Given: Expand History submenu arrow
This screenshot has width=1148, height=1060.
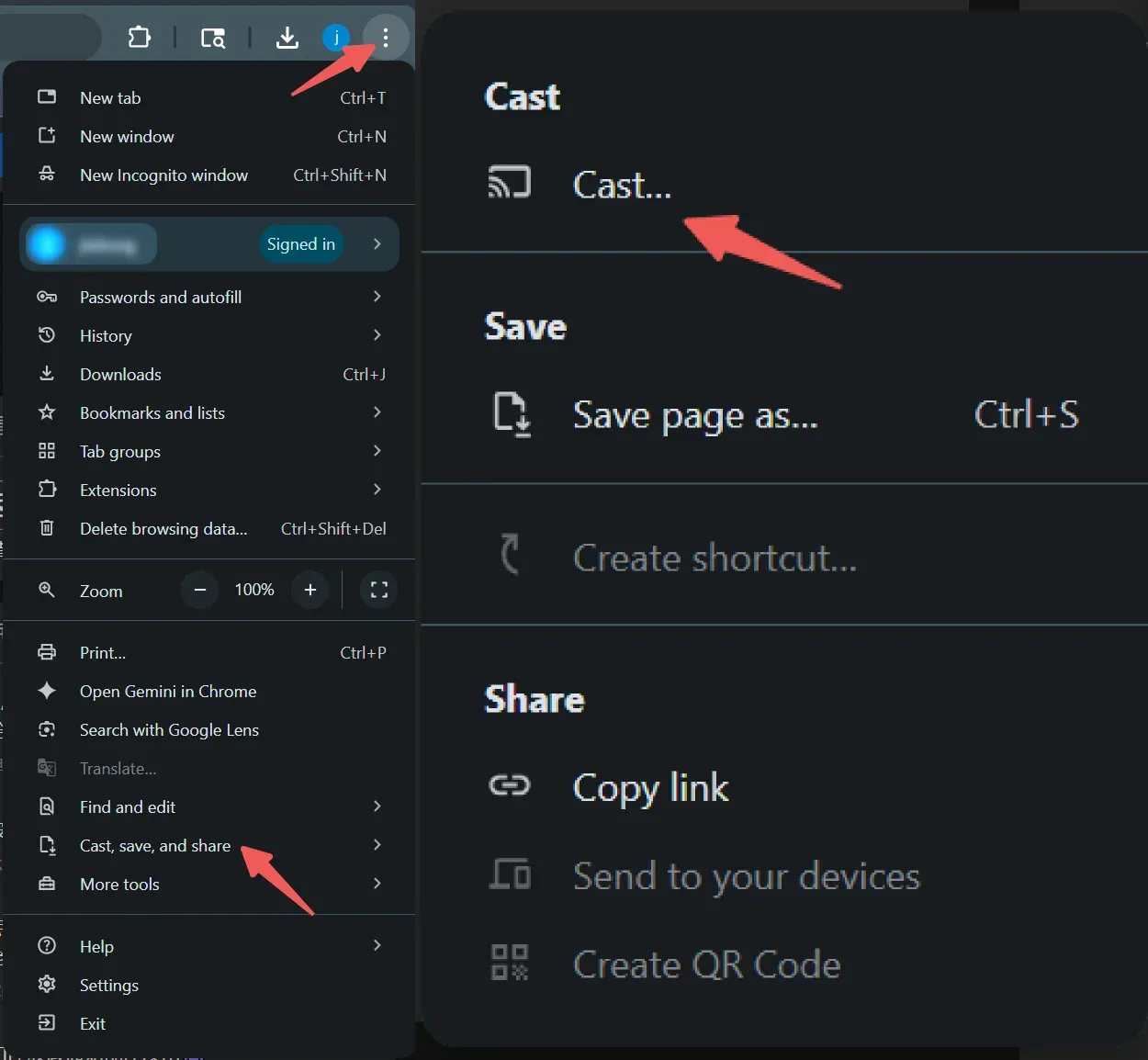Looking at the screenshot, I should [x=377, y=335].
